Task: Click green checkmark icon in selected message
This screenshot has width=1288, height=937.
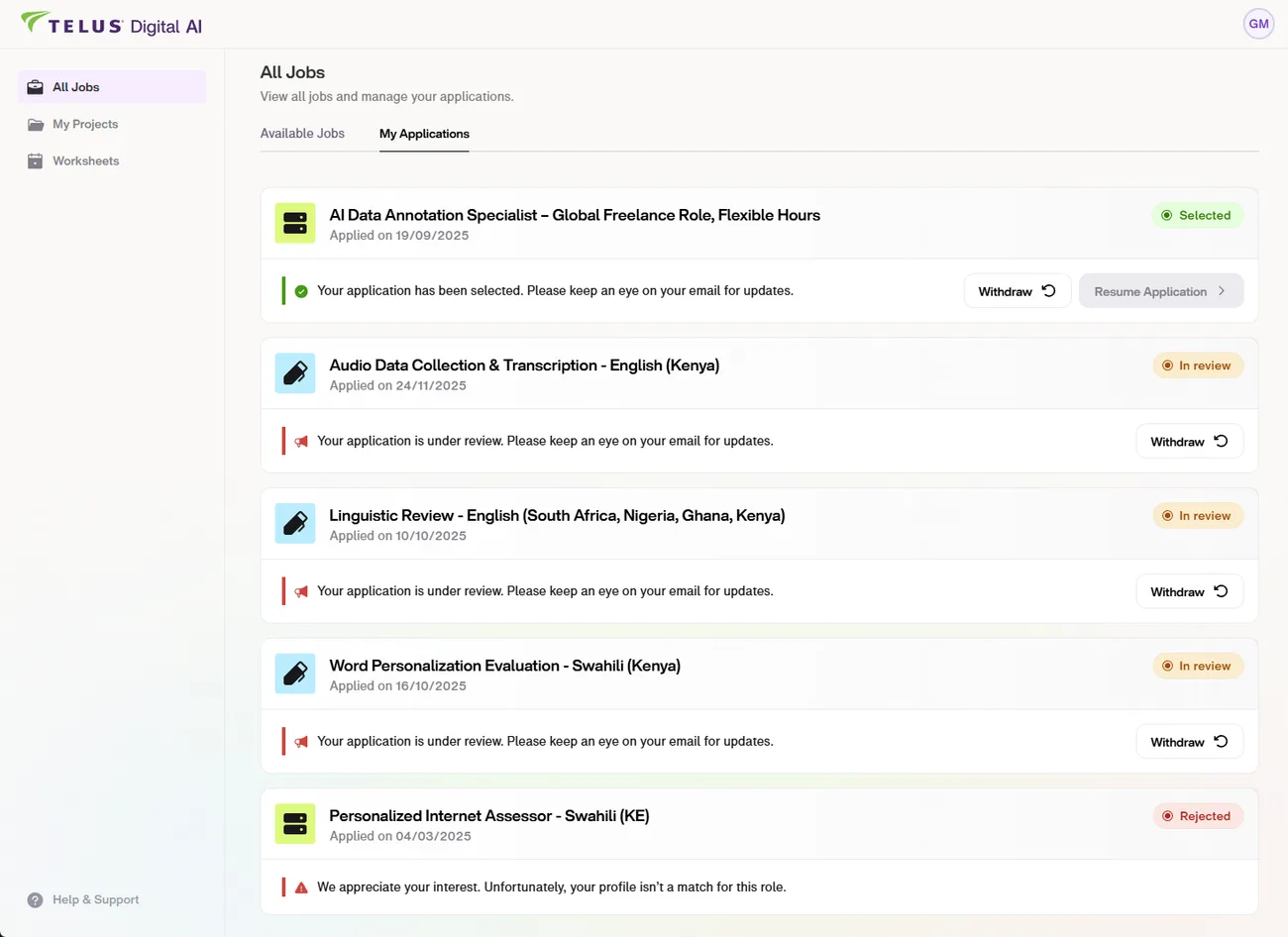Action: [301, 291]
